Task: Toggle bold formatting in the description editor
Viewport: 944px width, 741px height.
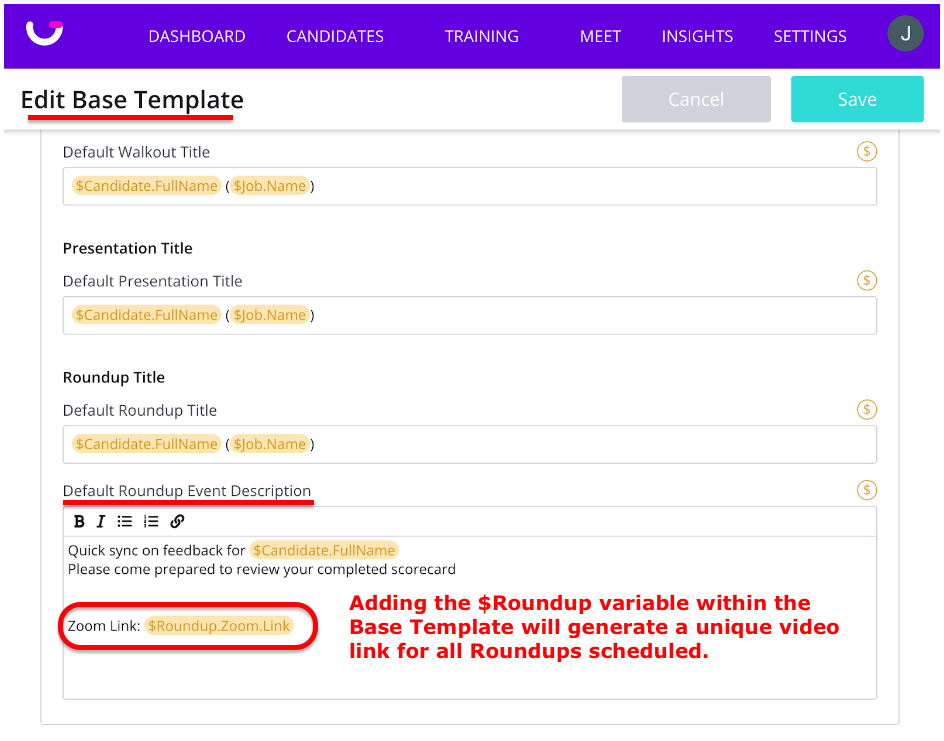Action: click(x=79, y=521)
